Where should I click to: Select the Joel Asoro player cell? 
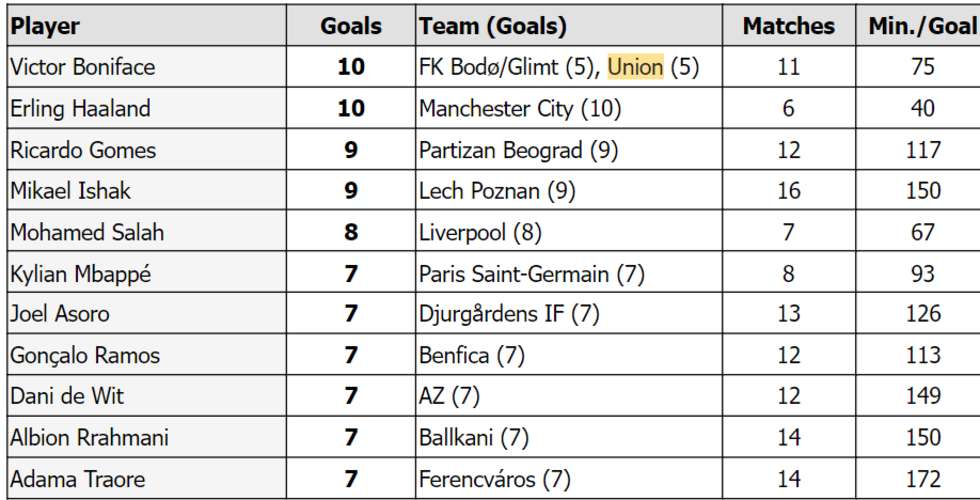[x=60, y=314]
